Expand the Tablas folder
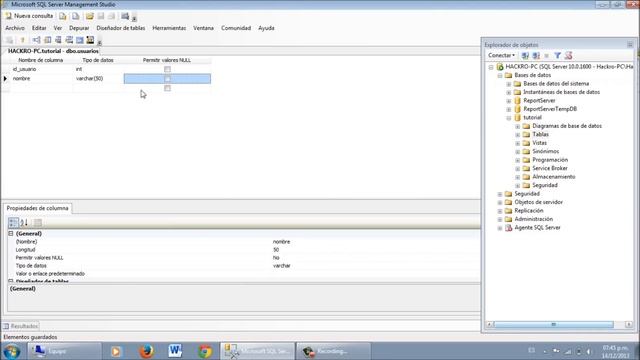 (518, 135)
